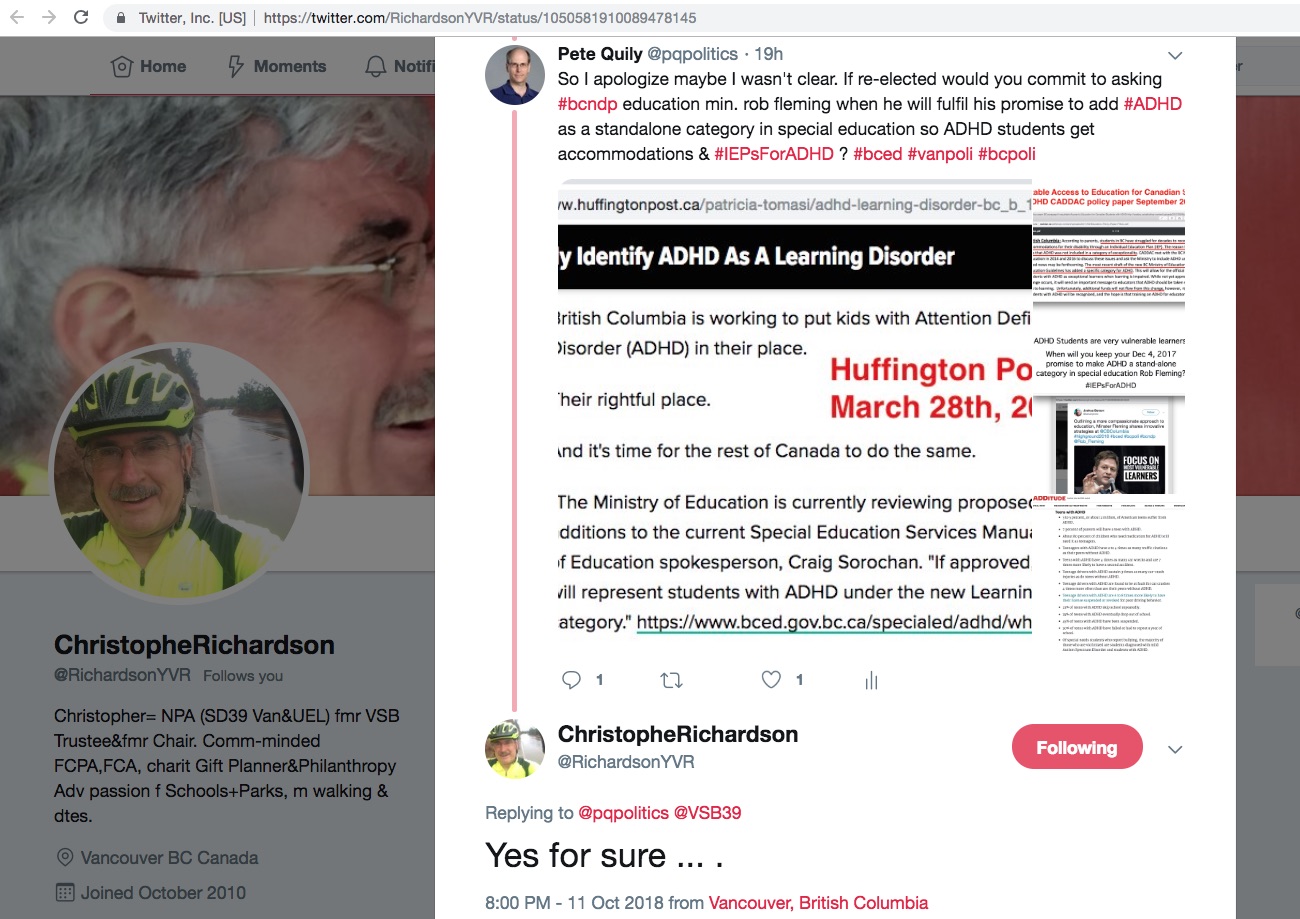View tweet activity bar chart icon
Image resolution: width=1300 pixels, height=919 pixels.
[871, 680]
